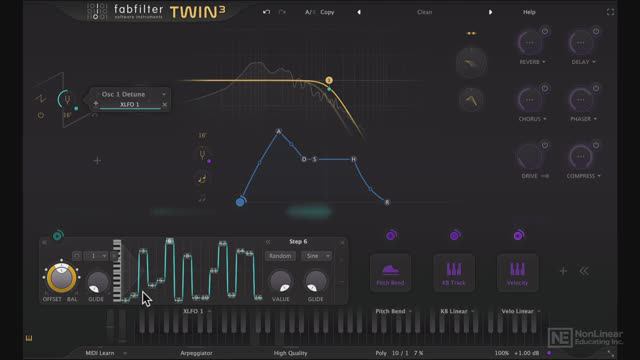Open the PHASER dropdown menu
The width and height of the screenshot is (640, 360).
click(x=583, y=119)
